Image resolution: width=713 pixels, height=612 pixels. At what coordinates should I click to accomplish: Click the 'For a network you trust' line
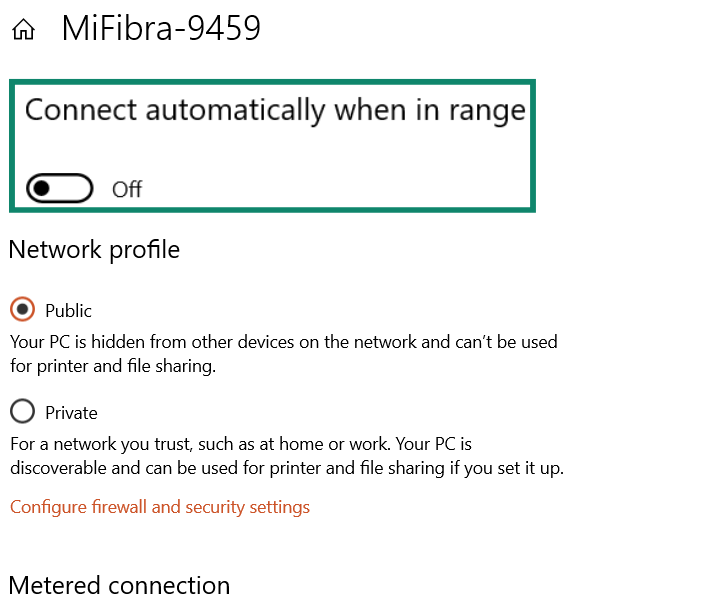tap(240, 443)
